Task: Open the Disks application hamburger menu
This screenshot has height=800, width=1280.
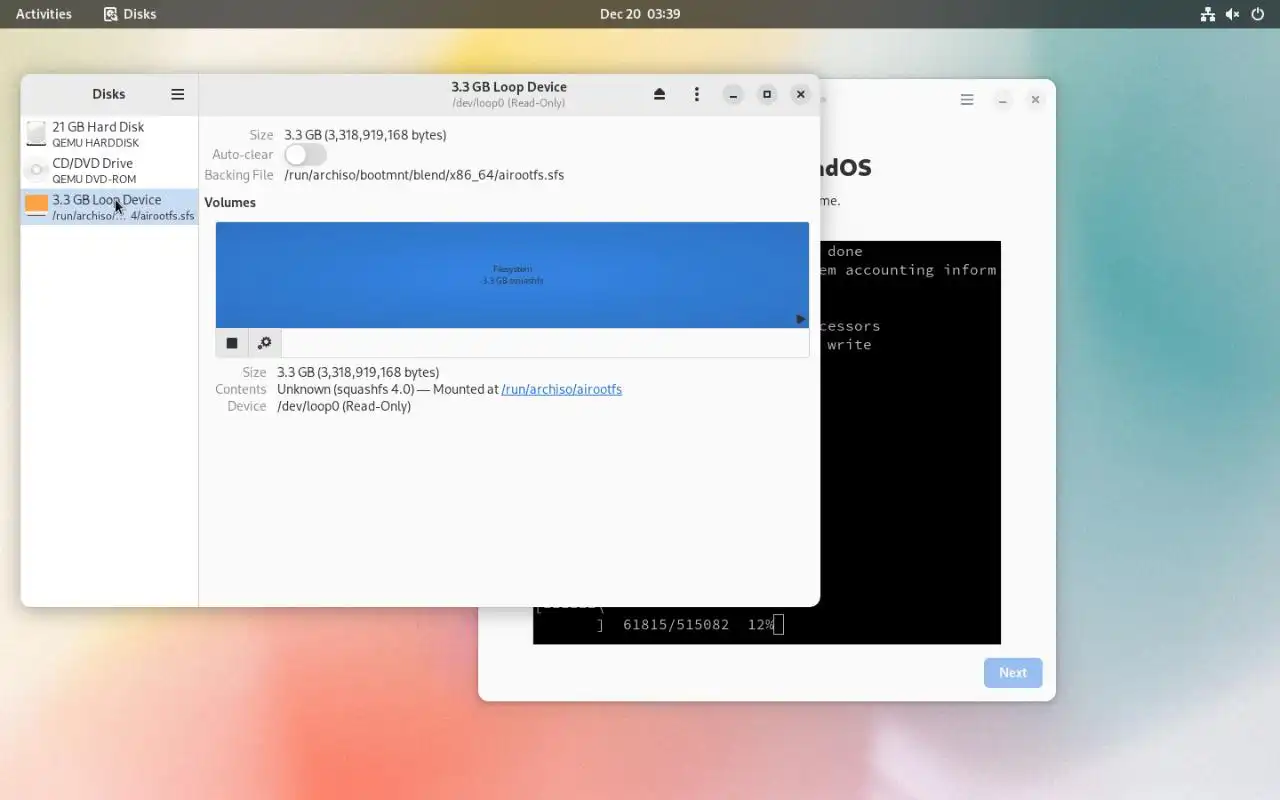Action: tap(177, 94)
